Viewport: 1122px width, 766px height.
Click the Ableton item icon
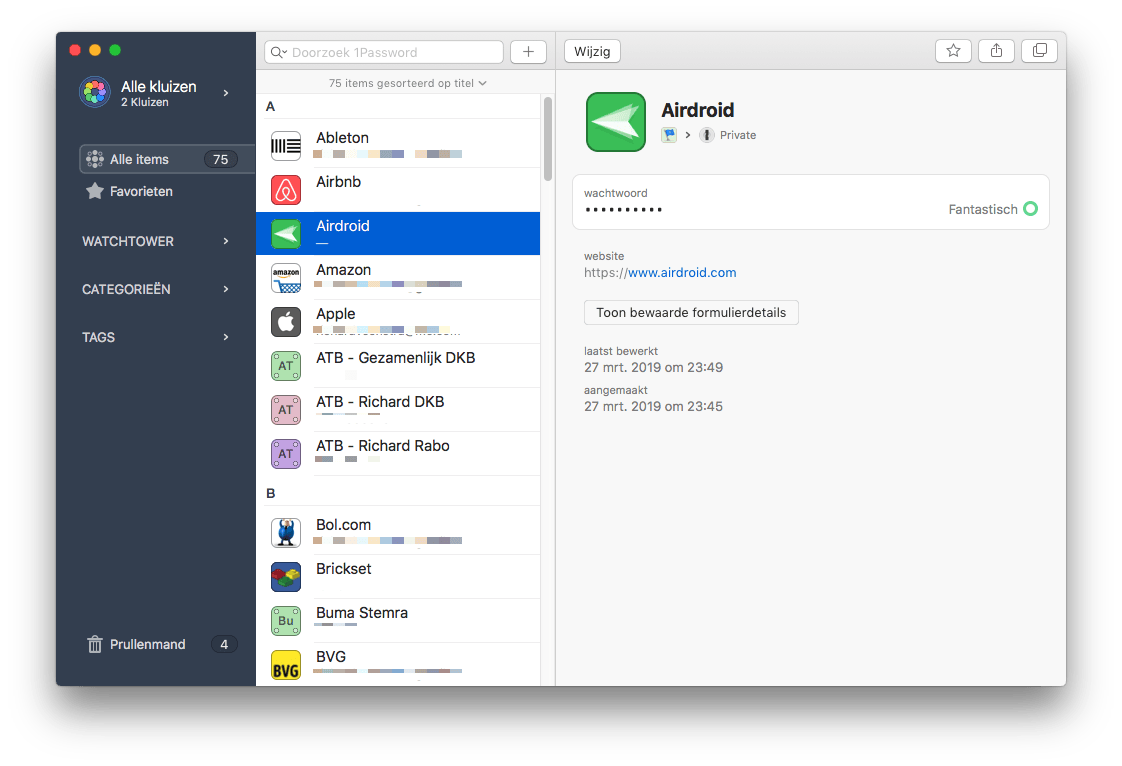coord(286,146)
